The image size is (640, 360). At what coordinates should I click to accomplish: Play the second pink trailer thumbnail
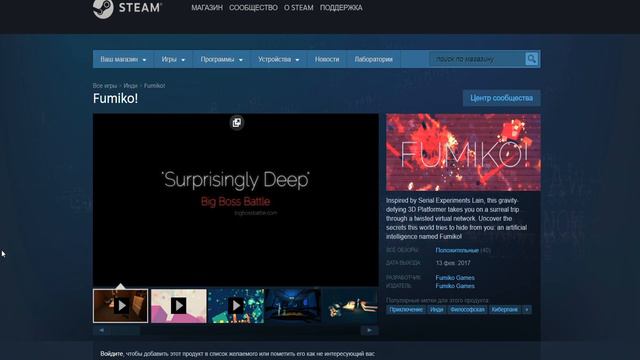[x=178, y=306]
